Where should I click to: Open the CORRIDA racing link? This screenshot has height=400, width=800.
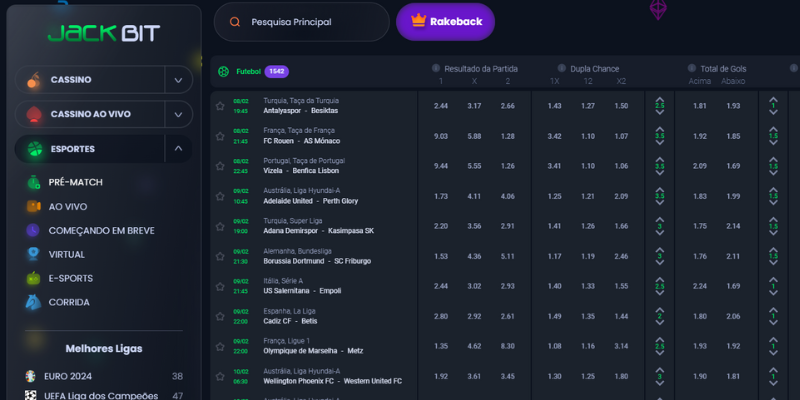tap(69, 302)
